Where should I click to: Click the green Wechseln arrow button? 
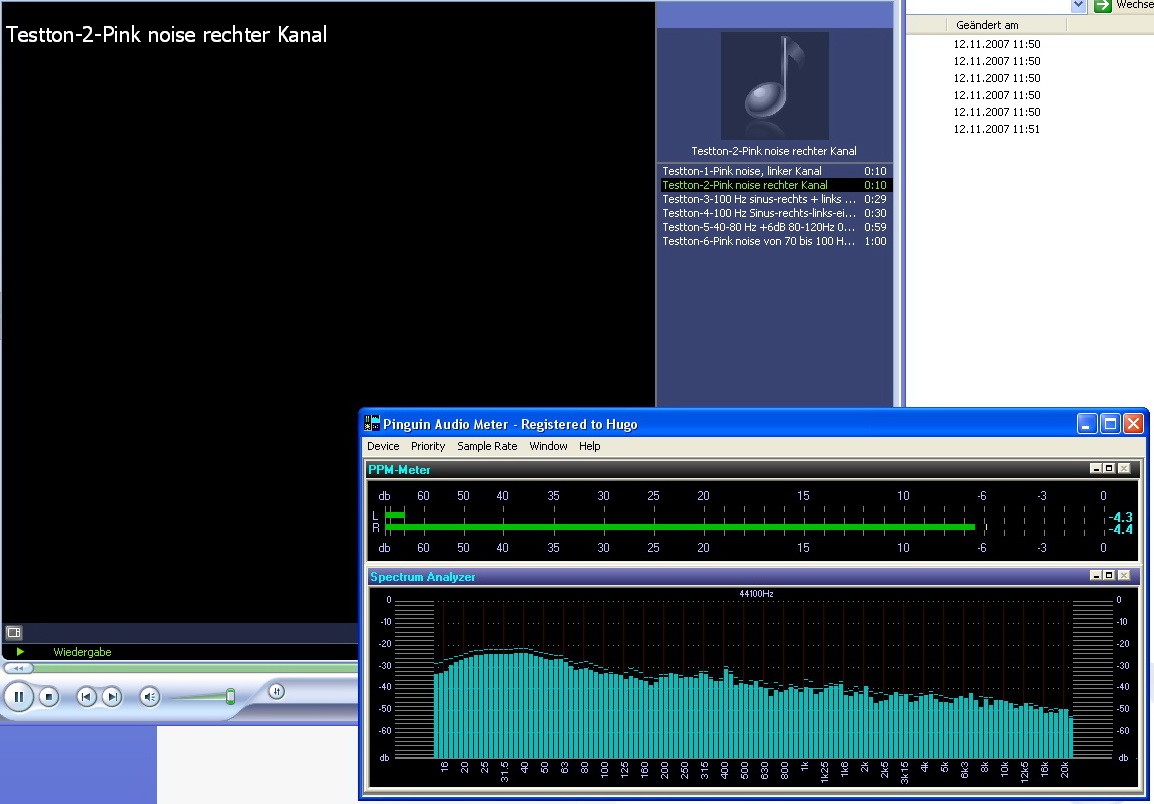coord(1102,5)
